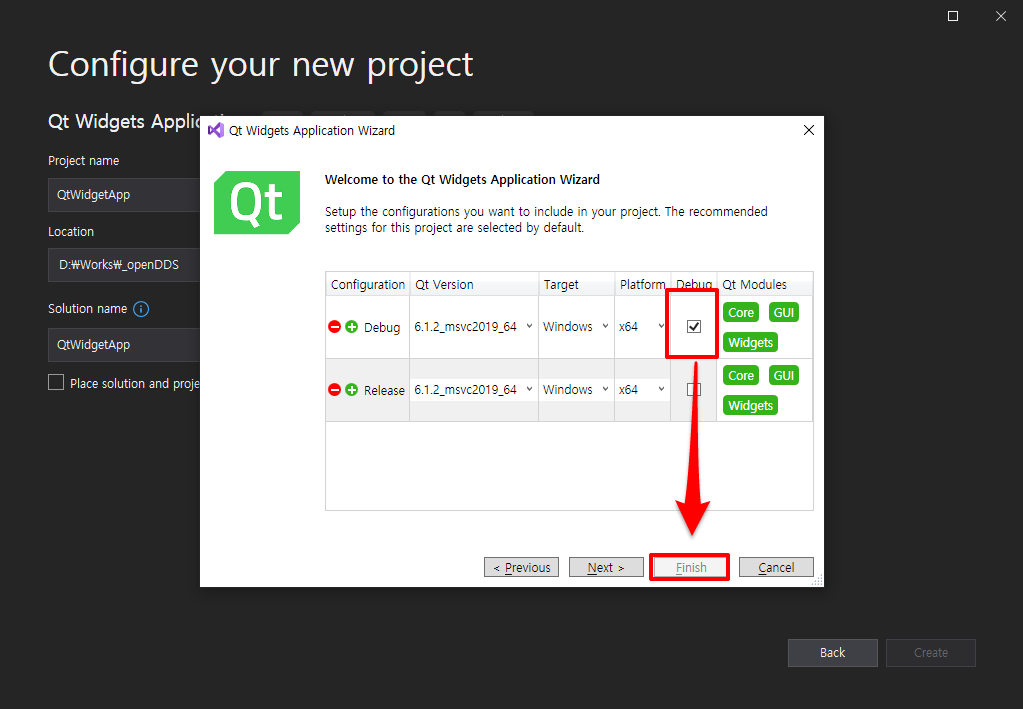Click the Qt logo in the wizard
1023x709 pixels.
click(x=257, y=202)
